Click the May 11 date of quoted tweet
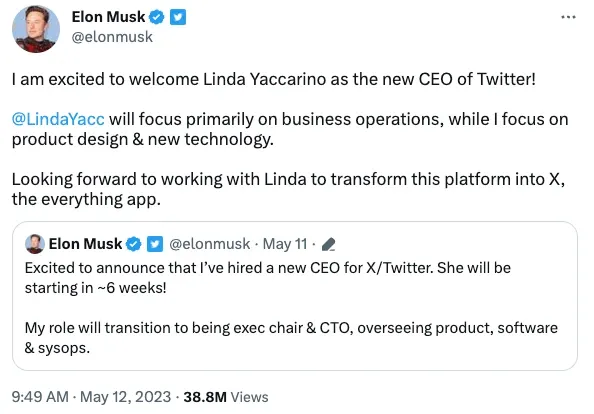 [x=285, y=244]
